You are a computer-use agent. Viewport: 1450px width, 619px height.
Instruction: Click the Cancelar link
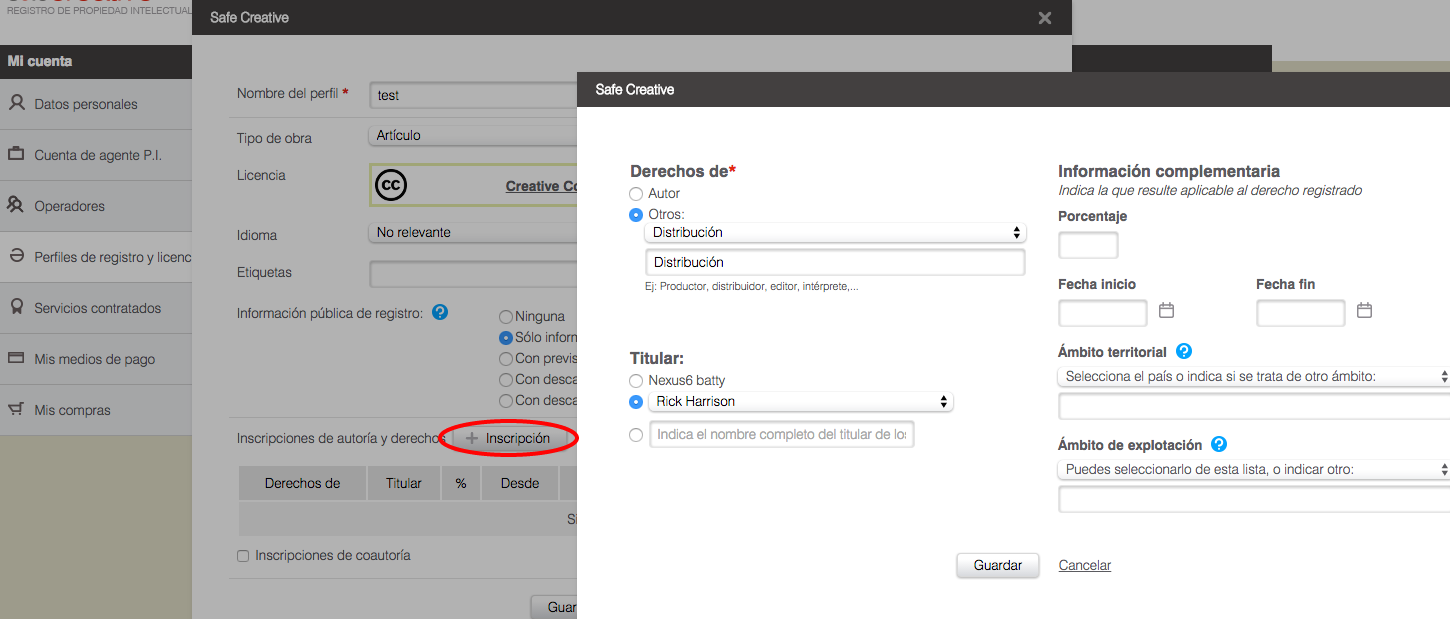(1084, 566)
